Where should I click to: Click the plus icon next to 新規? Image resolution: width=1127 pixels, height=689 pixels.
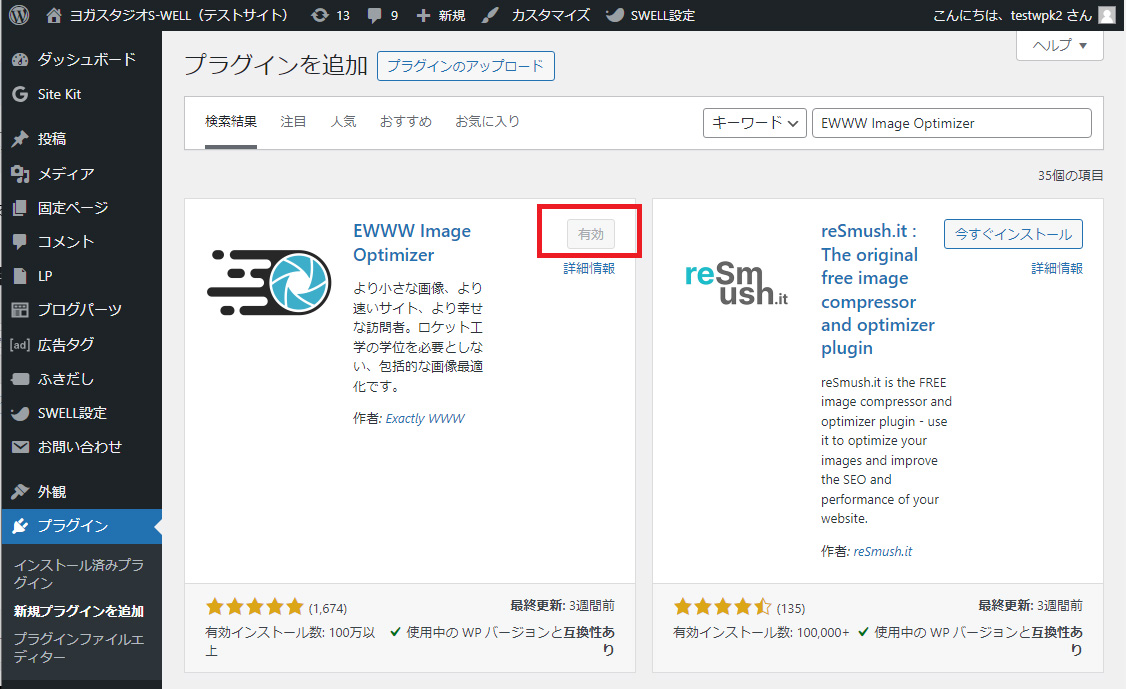coord(423,15)
